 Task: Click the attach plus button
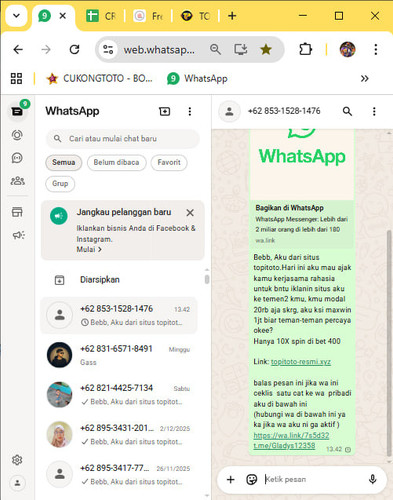coord(230,479)
